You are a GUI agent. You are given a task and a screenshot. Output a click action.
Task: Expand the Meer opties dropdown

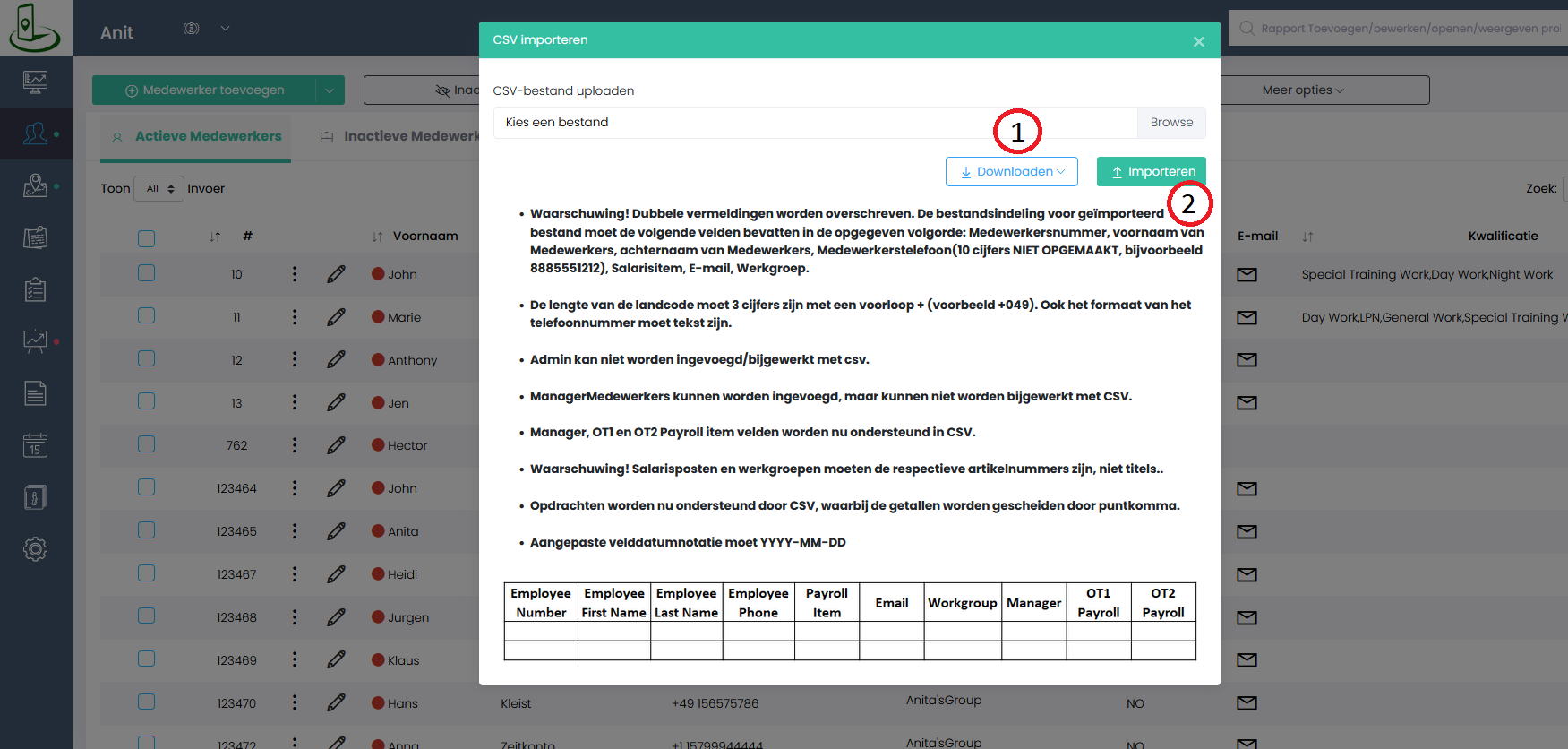pos(1302,90)
